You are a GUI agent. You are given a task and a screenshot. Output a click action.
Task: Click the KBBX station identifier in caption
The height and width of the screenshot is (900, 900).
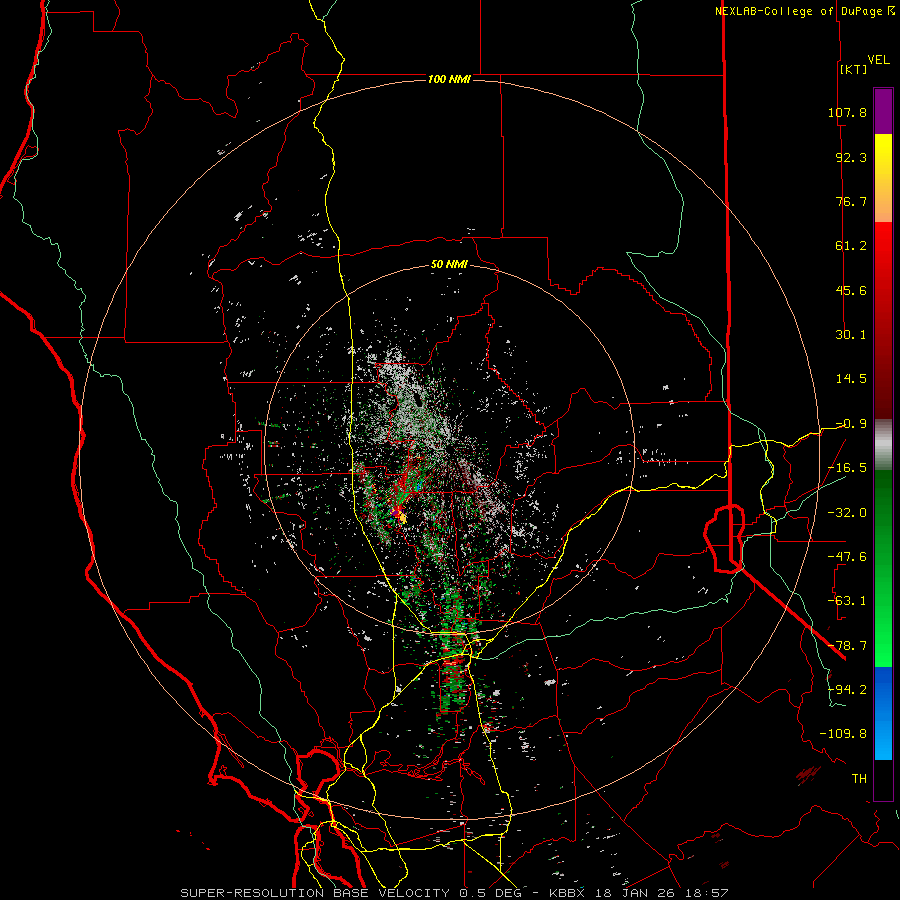[567, 893]
